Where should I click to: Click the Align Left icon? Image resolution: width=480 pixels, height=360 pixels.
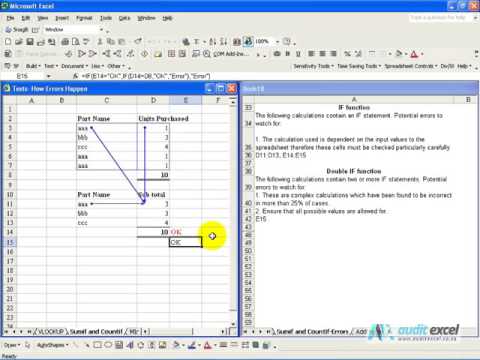coord(311,54)
